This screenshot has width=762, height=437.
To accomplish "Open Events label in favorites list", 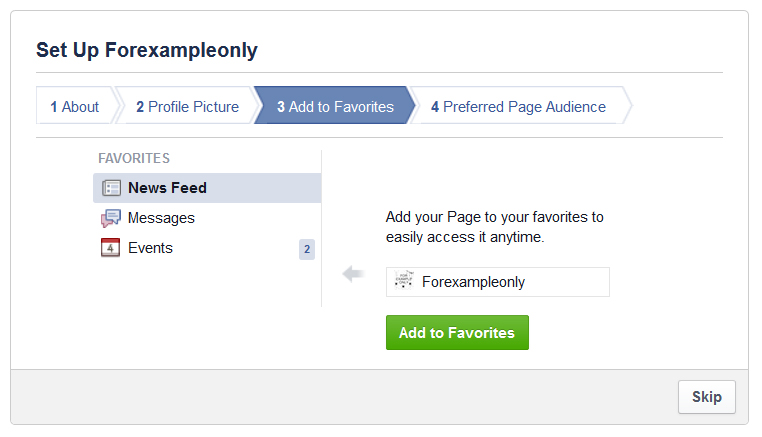I will tap(150, 248).
